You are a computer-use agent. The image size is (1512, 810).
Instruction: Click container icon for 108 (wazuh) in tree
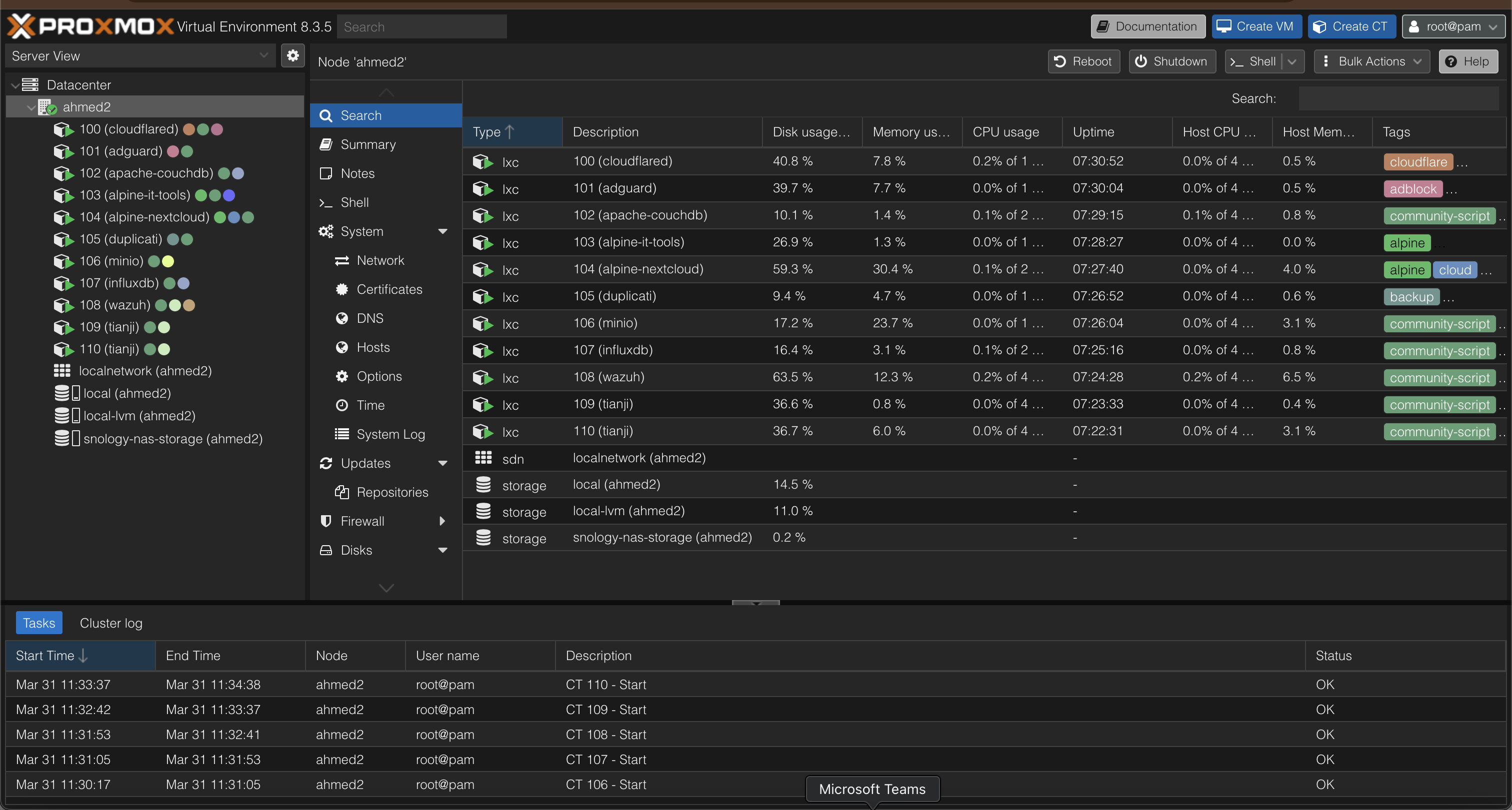[x=63, y=305]
